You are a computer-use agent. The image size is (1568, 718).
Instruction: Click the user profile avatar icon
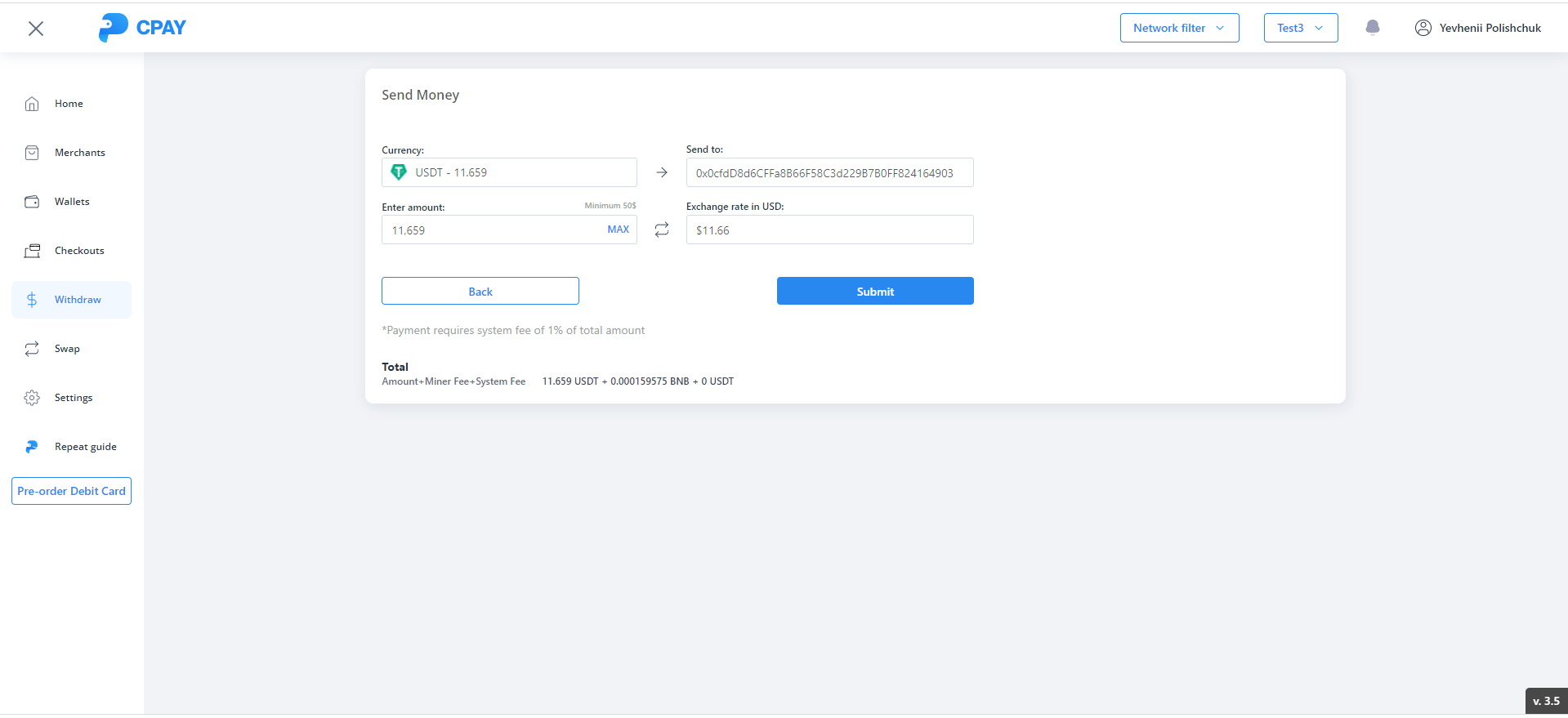point(1423,28)
